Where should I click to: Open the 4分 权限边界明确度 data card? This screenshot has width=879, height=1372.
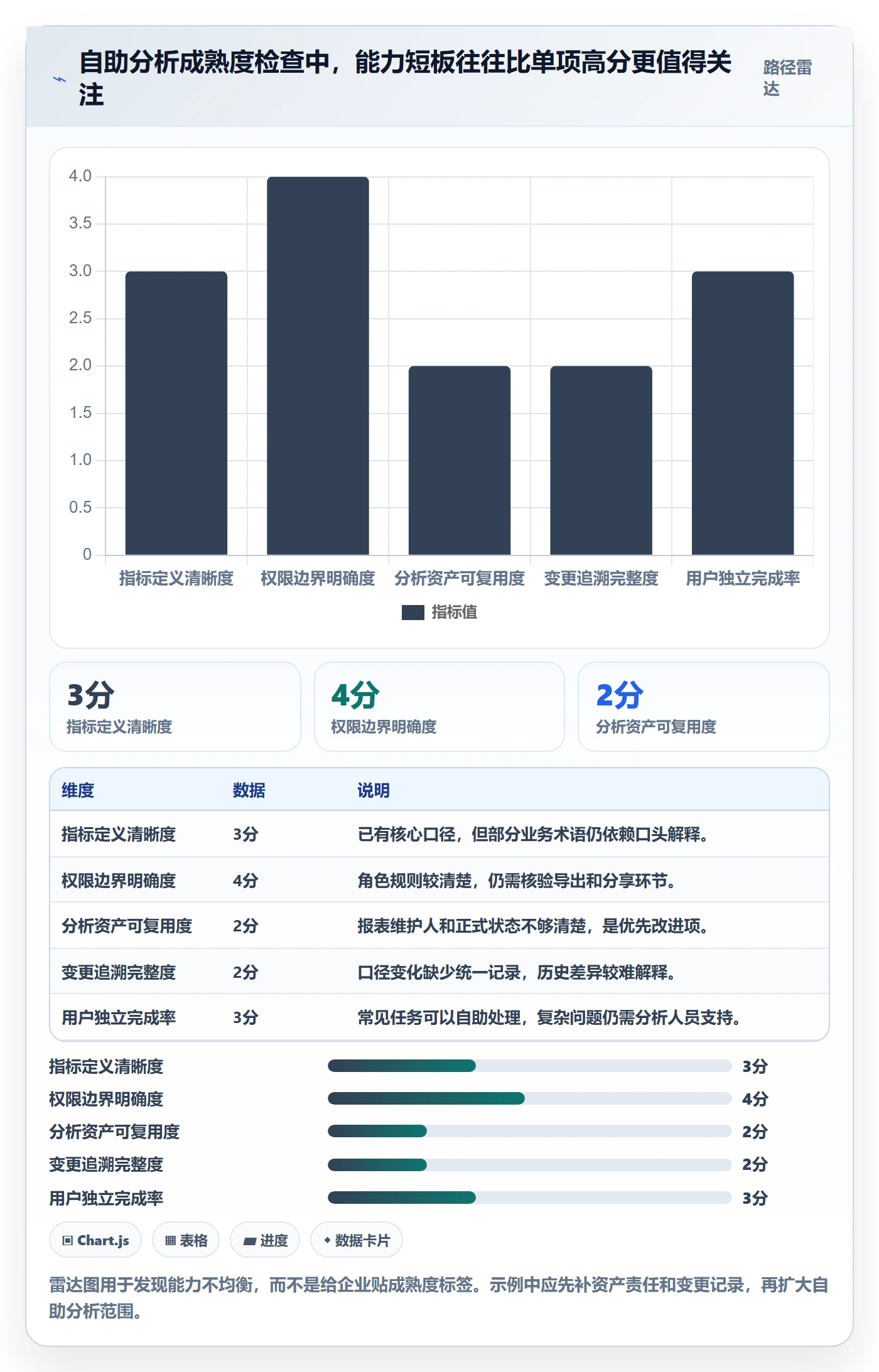(439, 707)
